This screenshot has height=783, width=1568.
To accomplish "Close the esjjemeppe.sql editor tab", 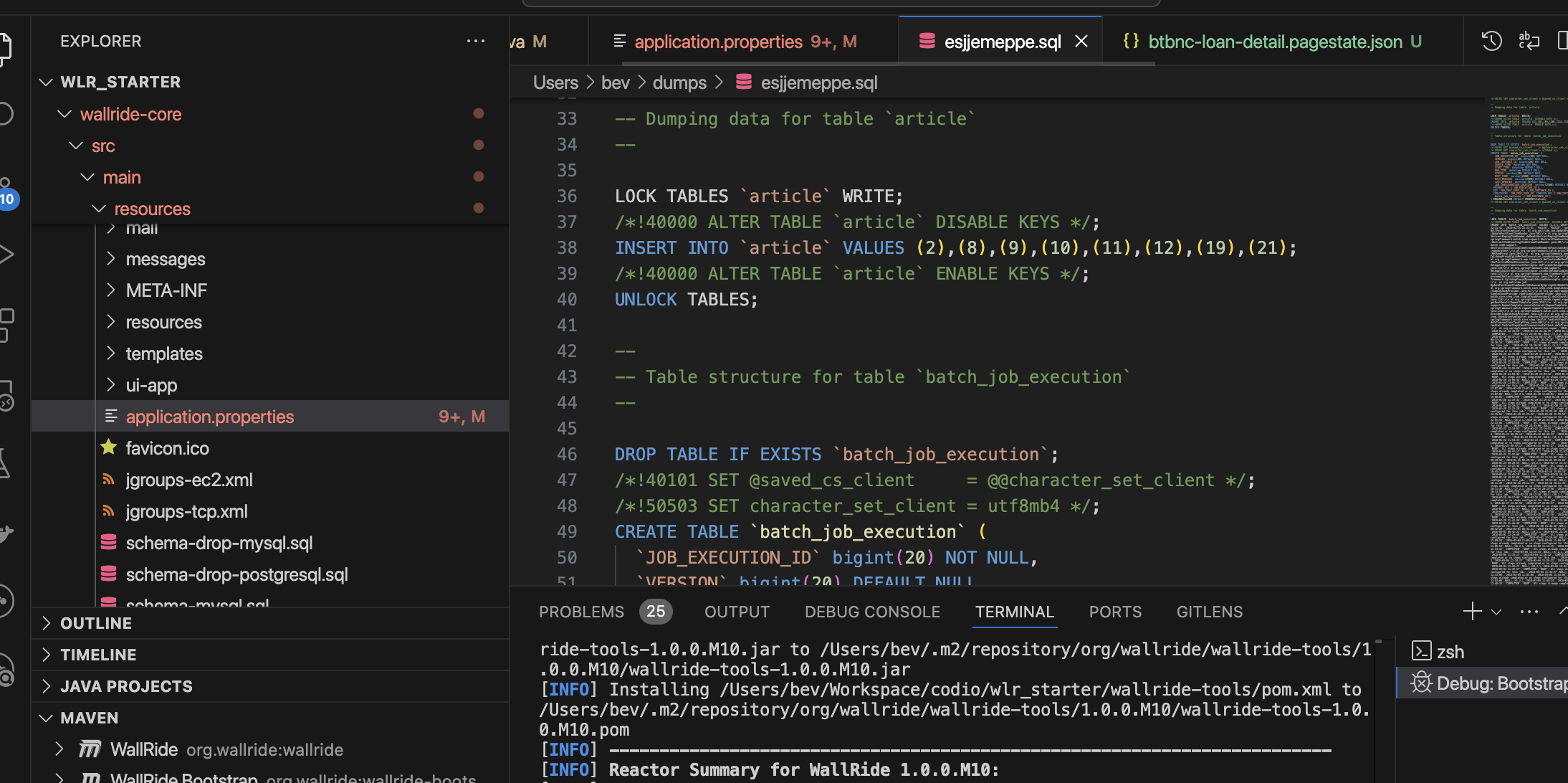I will (1081, 42).
